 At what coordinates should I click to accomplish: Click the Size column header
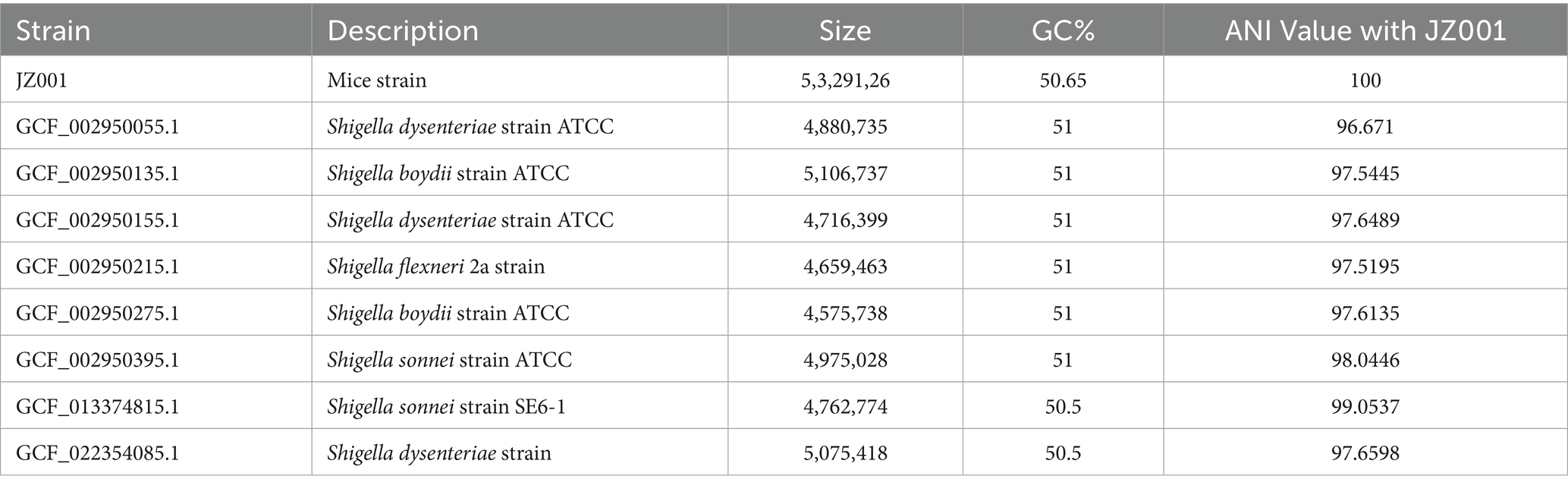pyautogui.click(x=845, y=30)
